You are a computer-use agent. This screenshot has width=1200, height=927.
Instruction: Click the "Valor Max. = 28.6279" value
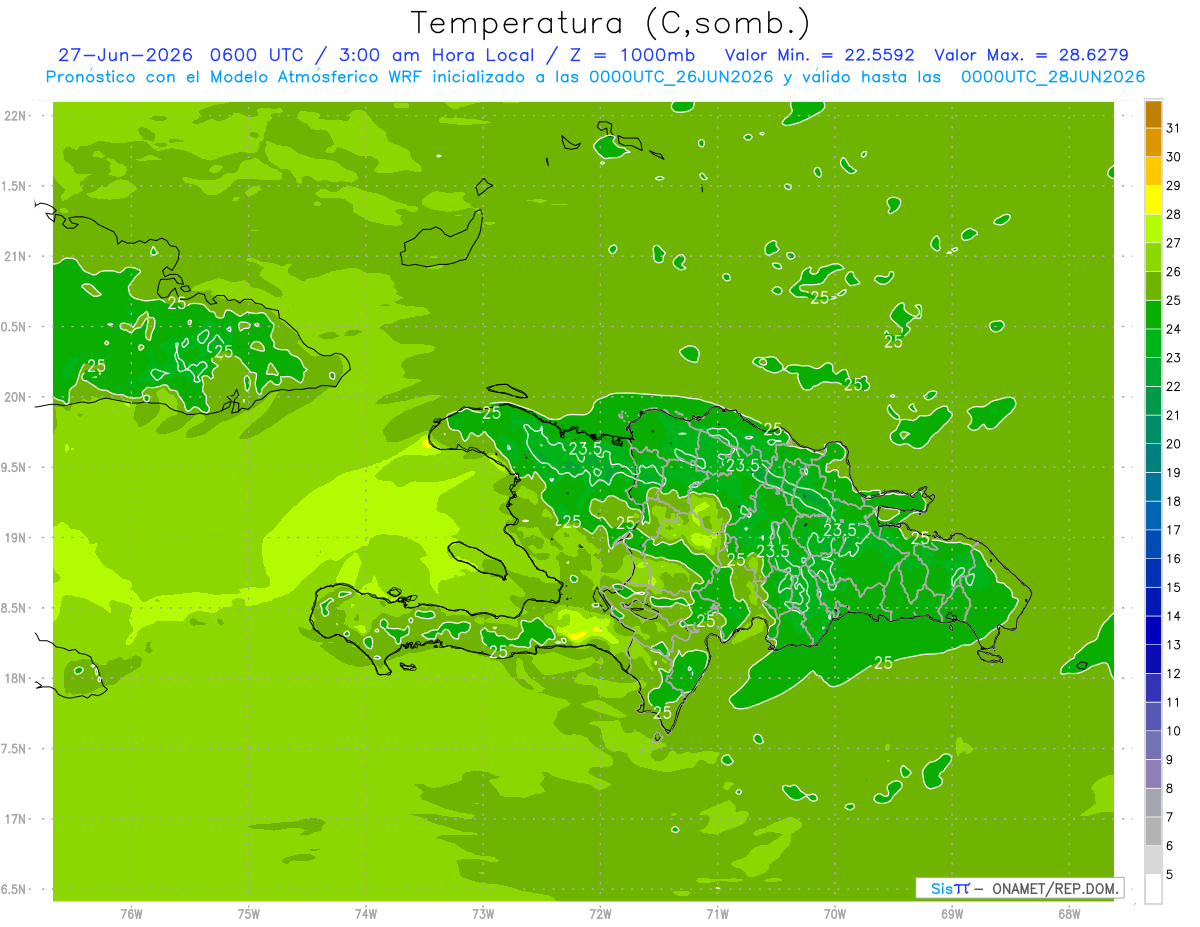pos(1031,55)
